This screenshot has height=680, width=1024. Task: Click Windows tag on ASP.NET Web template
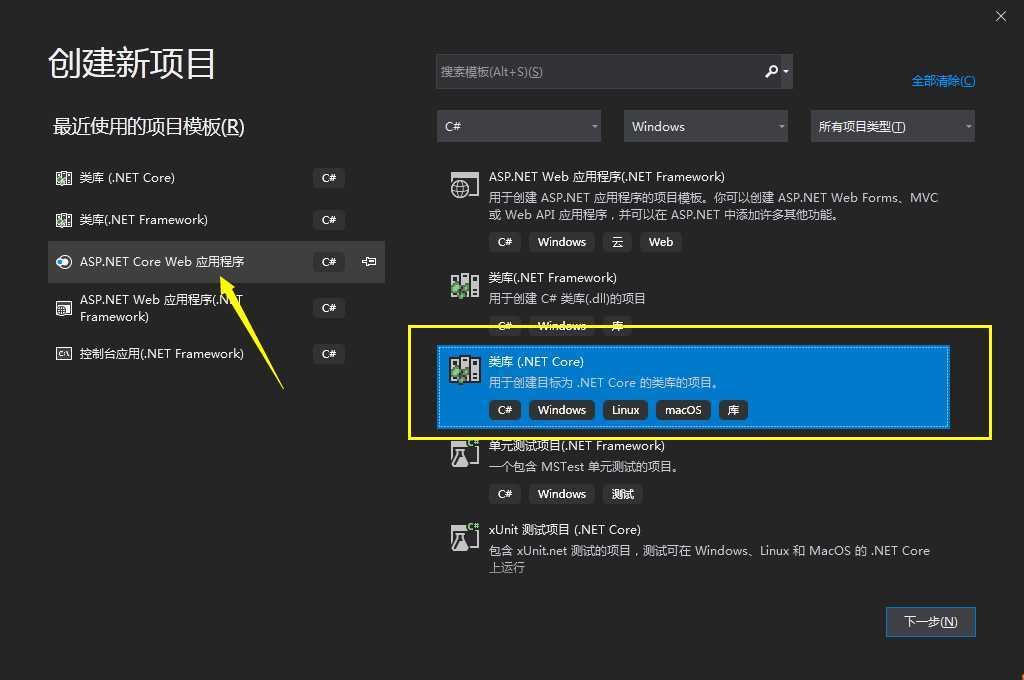562,242
